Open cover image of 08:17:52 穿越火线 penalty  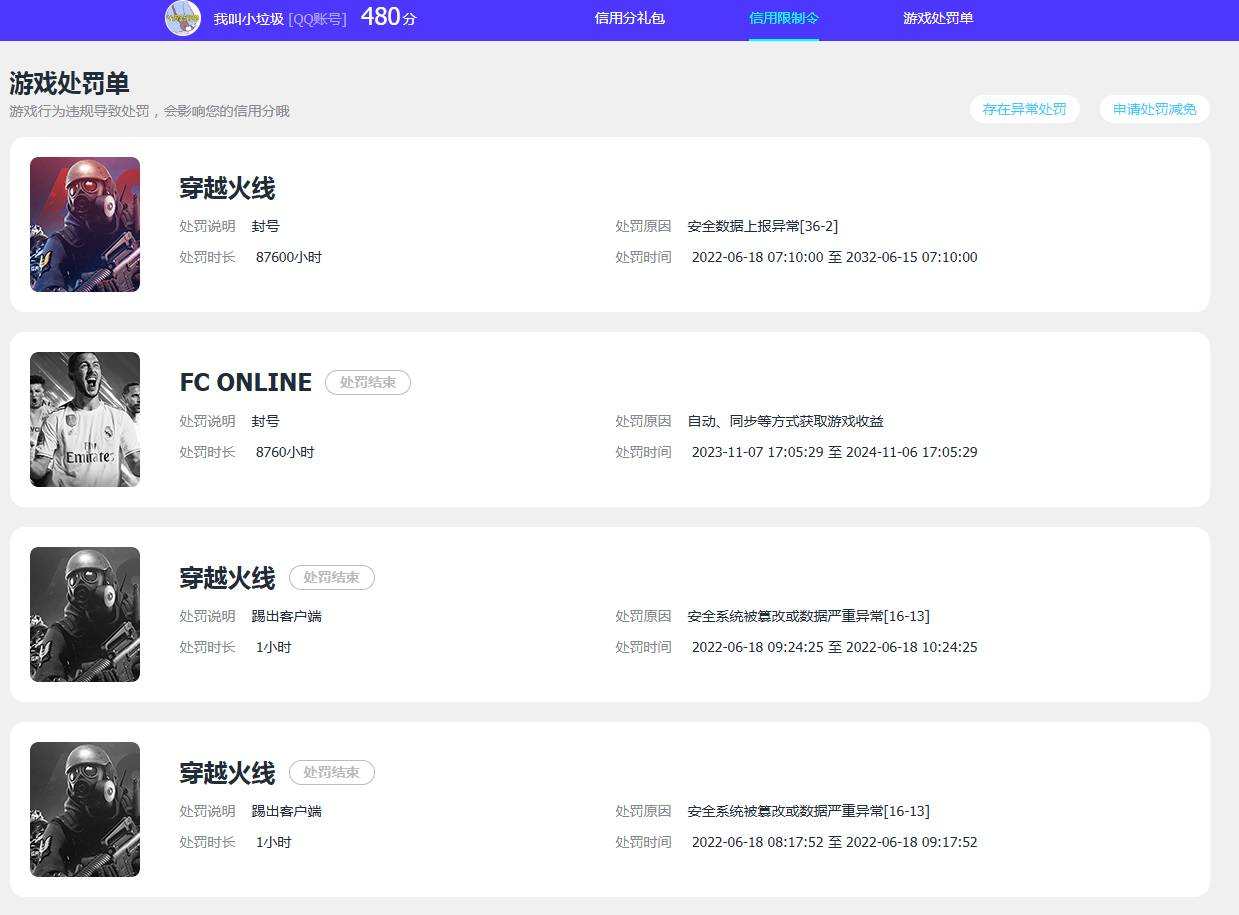(85, 809)
